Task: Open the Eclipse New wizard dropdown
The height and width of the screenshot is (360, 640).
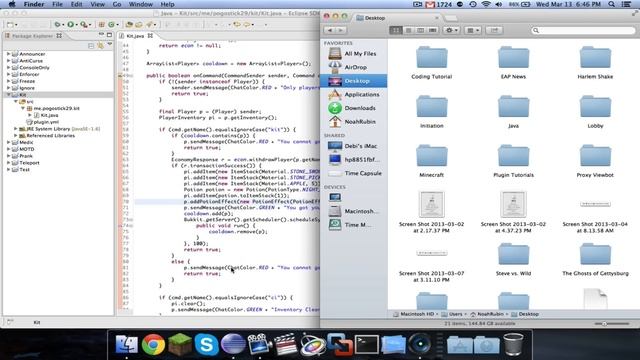Action: pyautogui.click(x=16, y=25)
